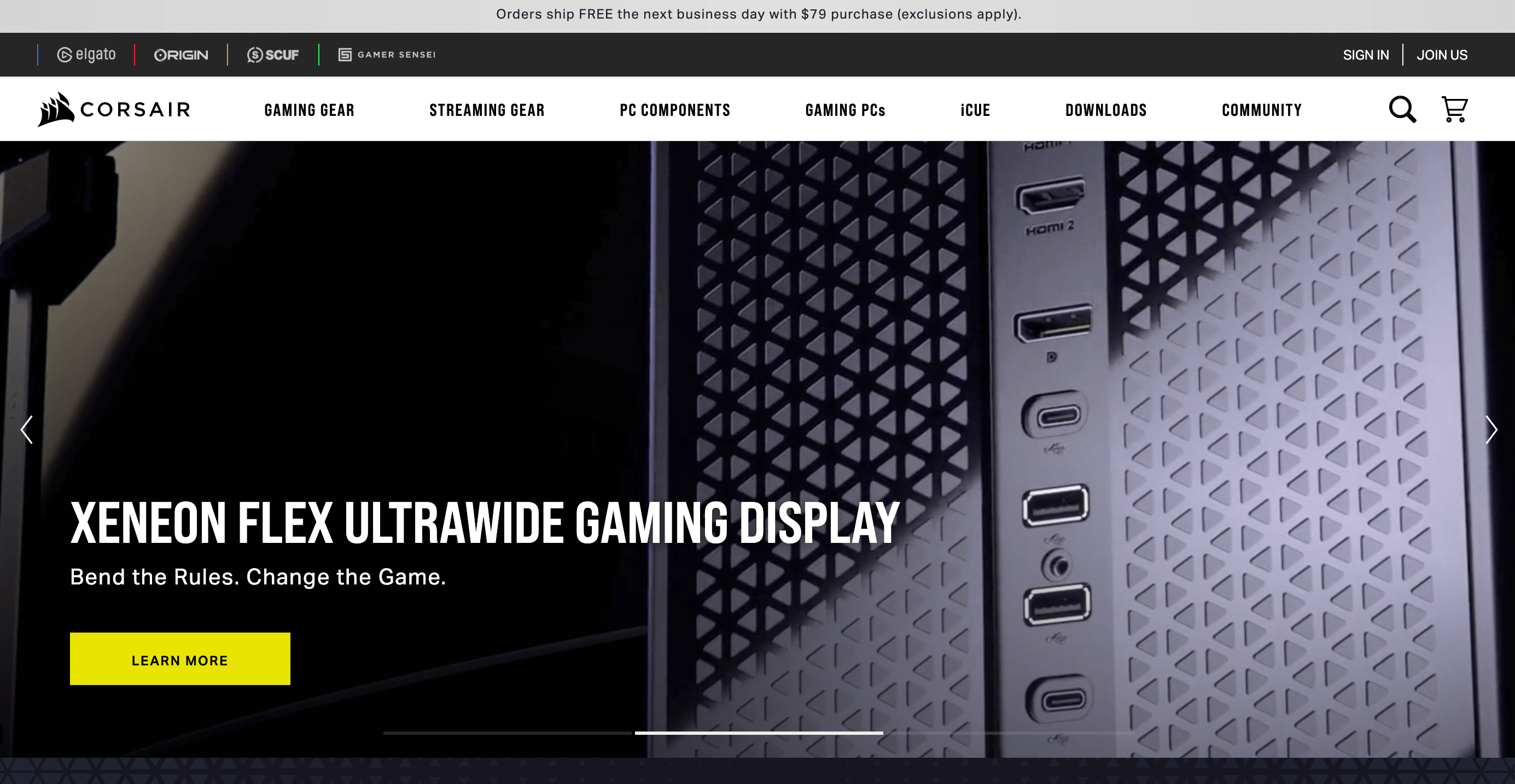This screenshot has height=784, width=1515.
Task: Open the Gaming Gear menu
Action: tap(310, 110)
